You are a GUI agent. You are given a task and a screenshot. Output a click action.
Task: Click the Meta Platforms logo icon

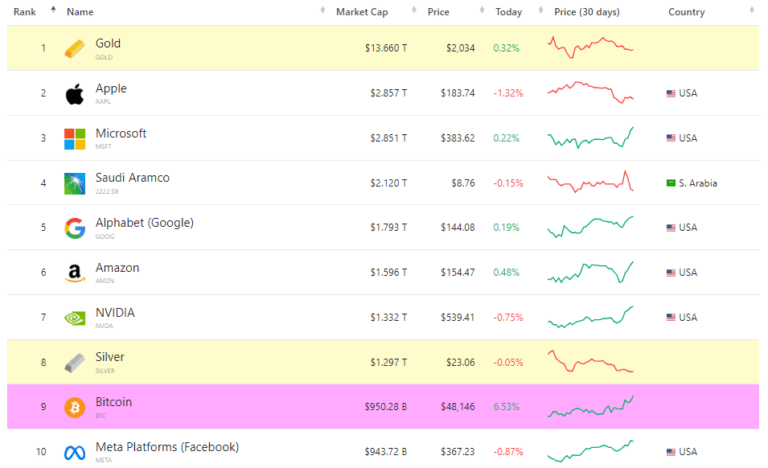(74, 452)
